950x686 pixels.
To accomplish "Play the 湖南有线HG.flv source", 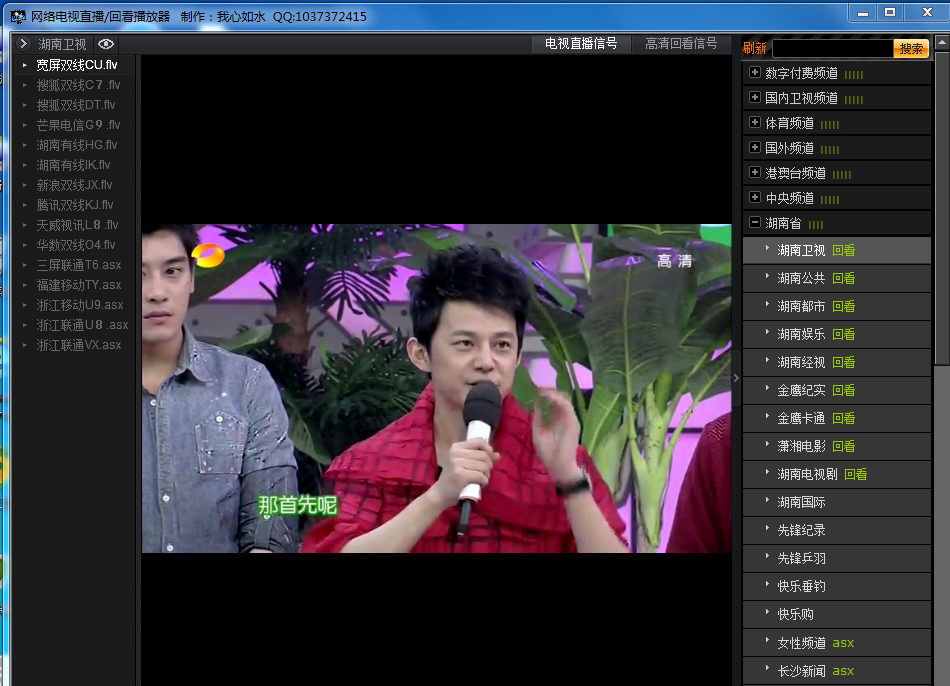I will coord(76,145).
